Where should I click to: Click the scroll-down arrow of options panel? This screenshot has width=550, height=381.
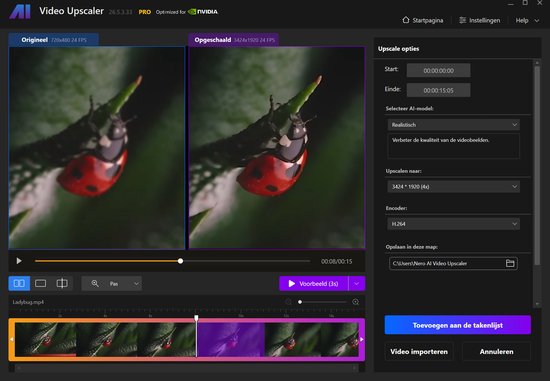tap(537, 304)
